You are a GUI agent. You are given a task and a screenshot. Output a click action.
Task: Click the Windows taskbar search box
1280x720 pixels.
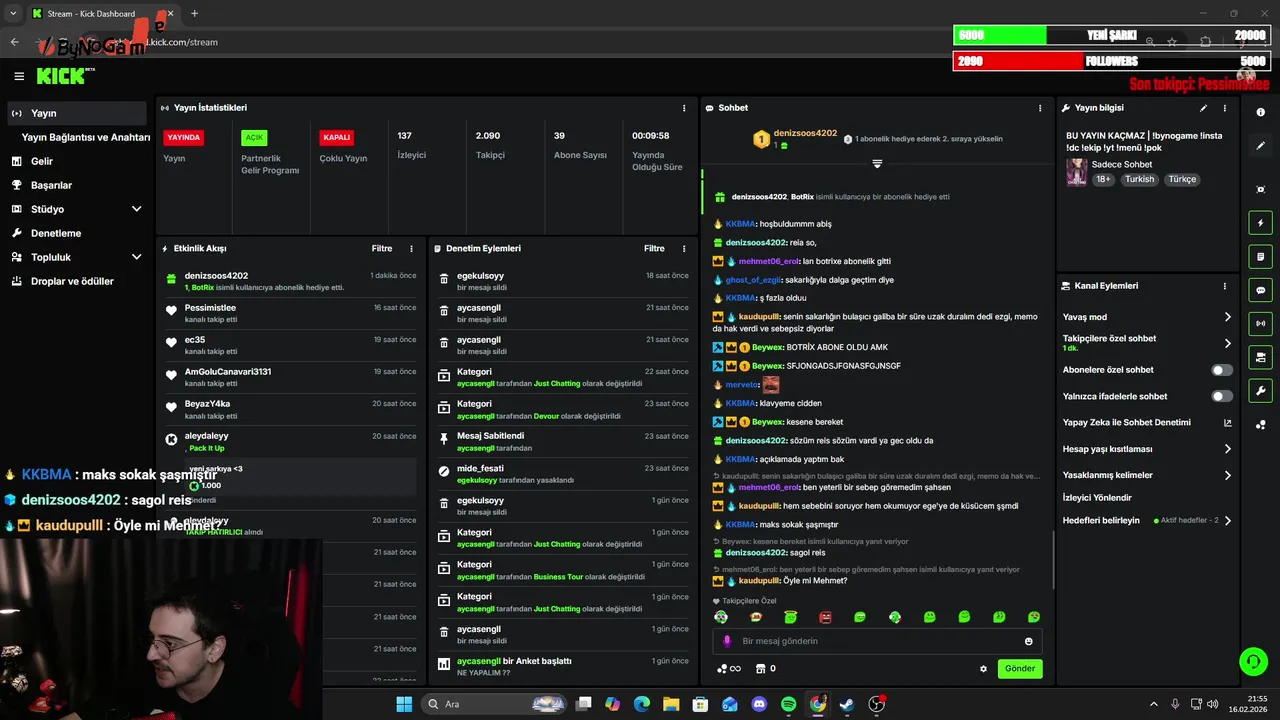tap(495, 704)
